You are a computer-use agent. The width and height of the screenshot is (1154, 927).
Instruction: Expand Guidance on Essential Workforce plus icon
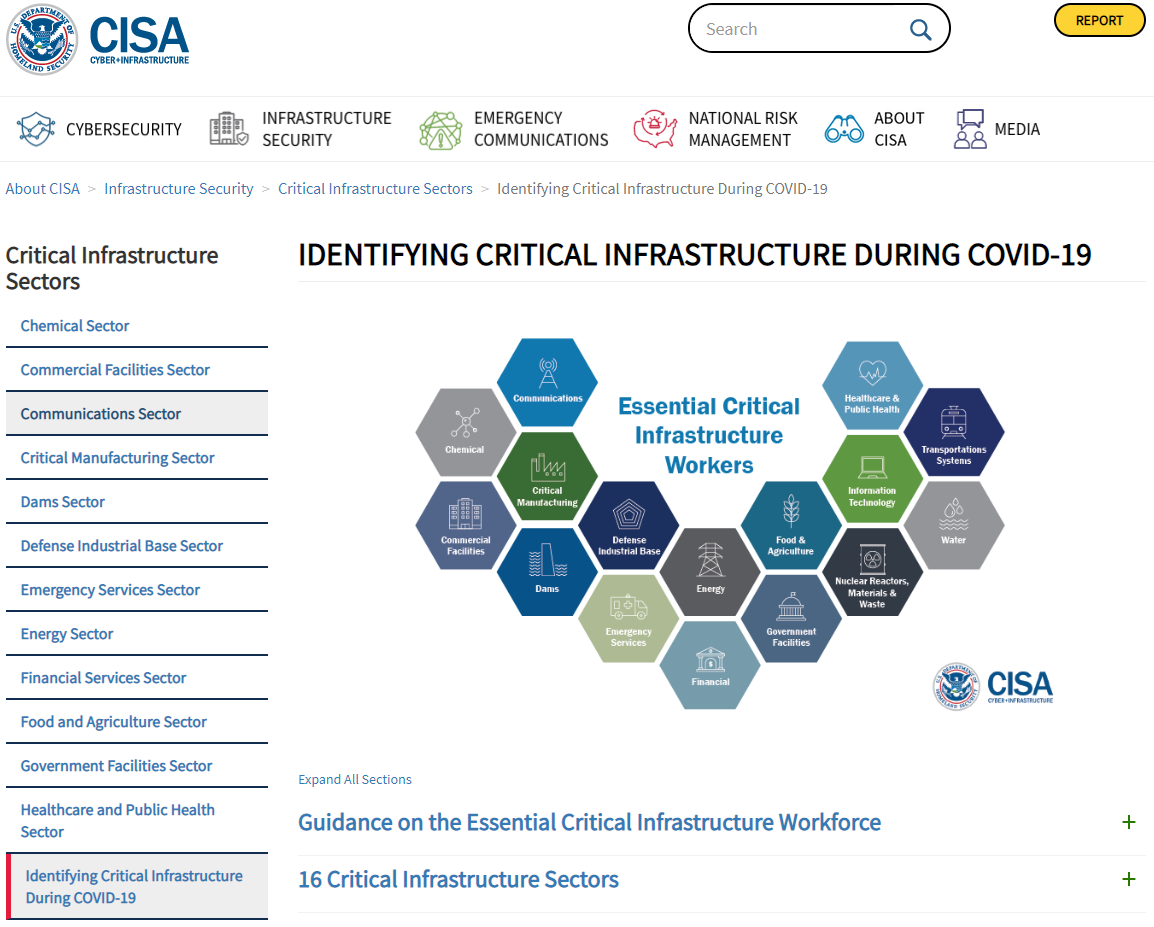pyautogui.click(x=1128, y=822)
